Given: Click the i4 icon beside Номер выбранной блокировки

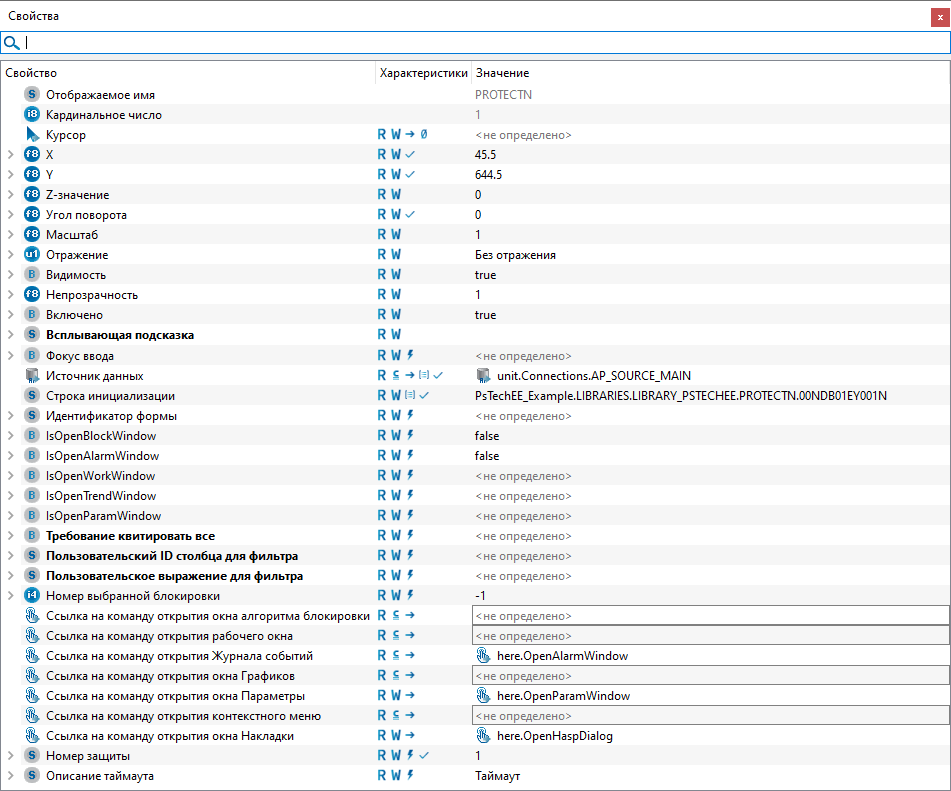Looking at the screenshot, I should click(x=32, y=596).
